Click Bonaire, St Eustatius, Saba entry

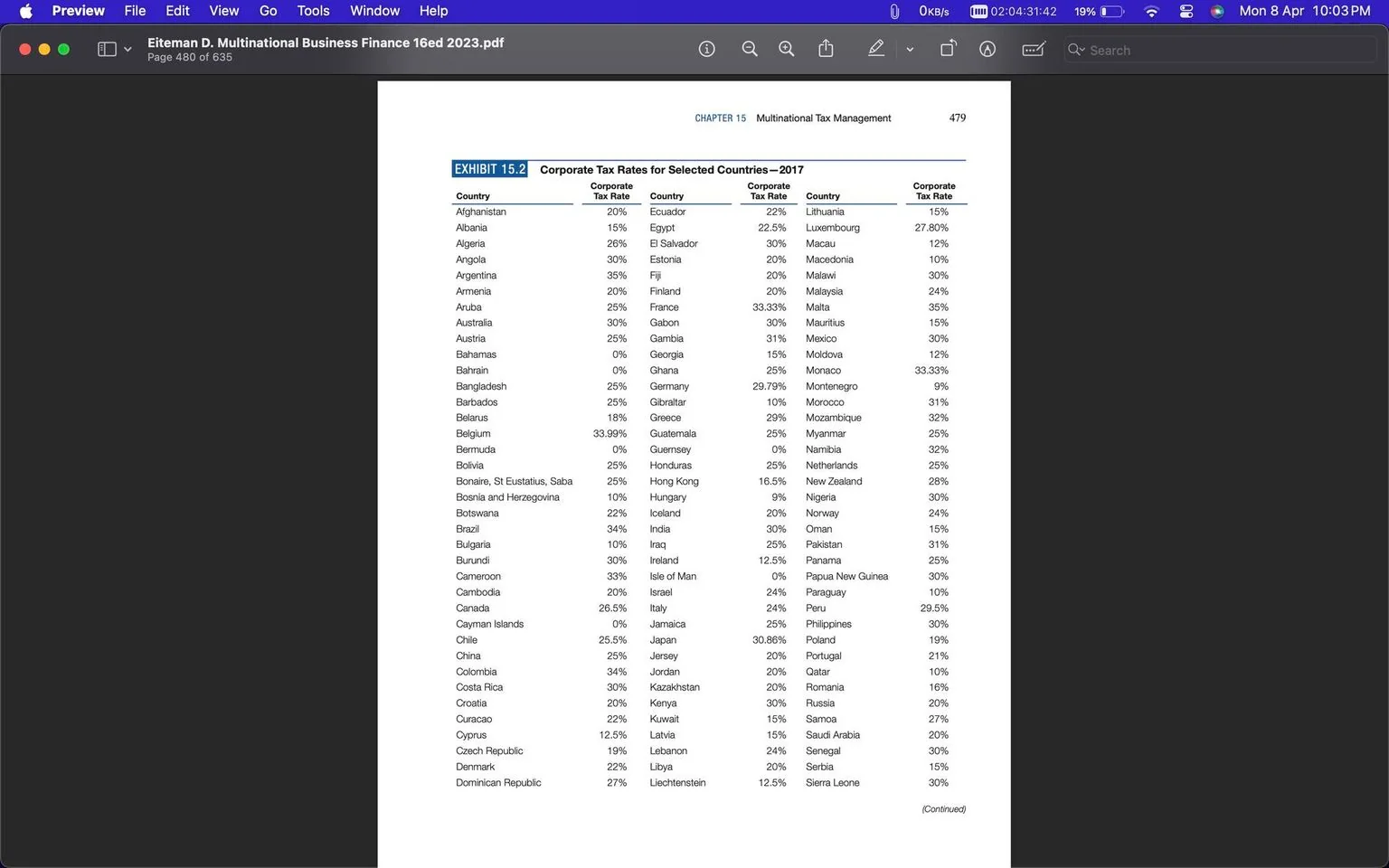pyautogui.click(x=514, y=481)
